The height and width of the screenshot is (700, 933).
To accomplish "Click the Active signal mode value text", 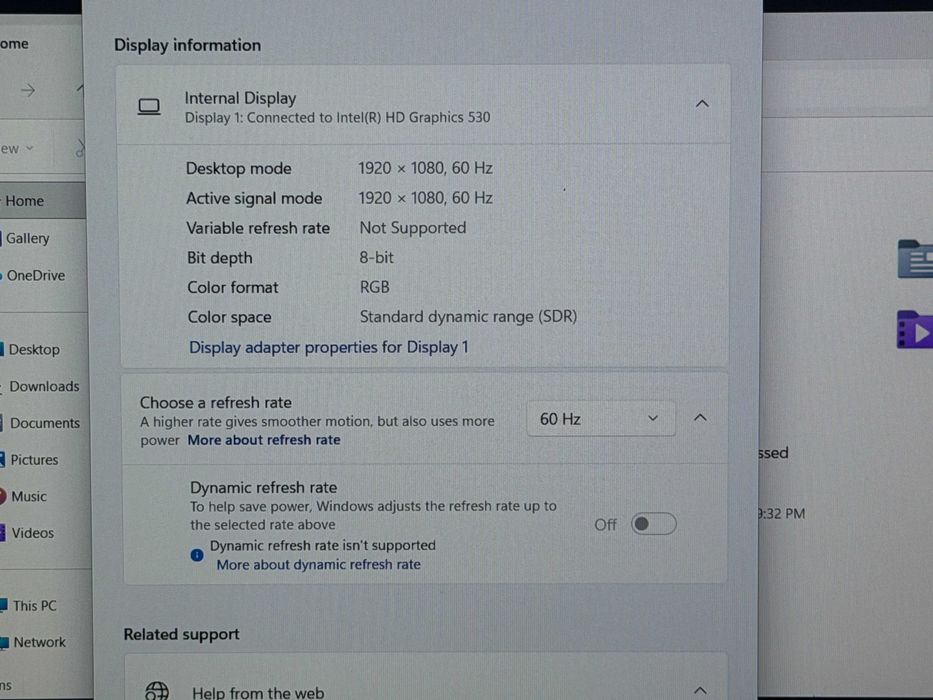I will coord(425,198).
